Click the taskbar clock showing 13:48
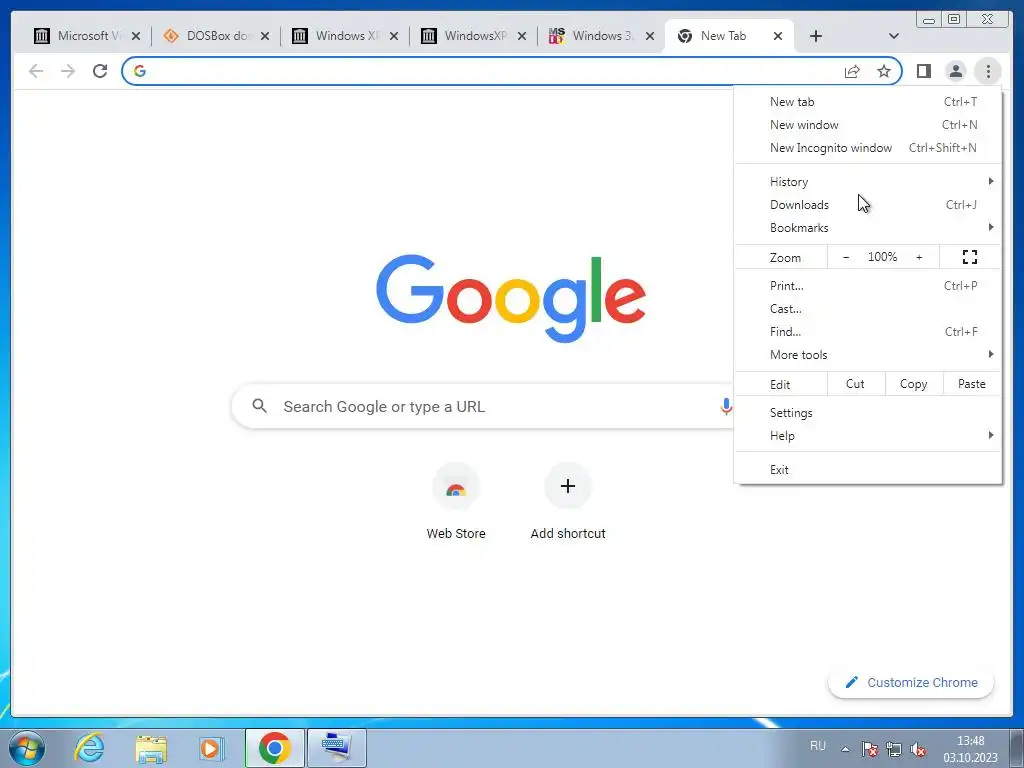The image size is (1024, 768). 970,749
